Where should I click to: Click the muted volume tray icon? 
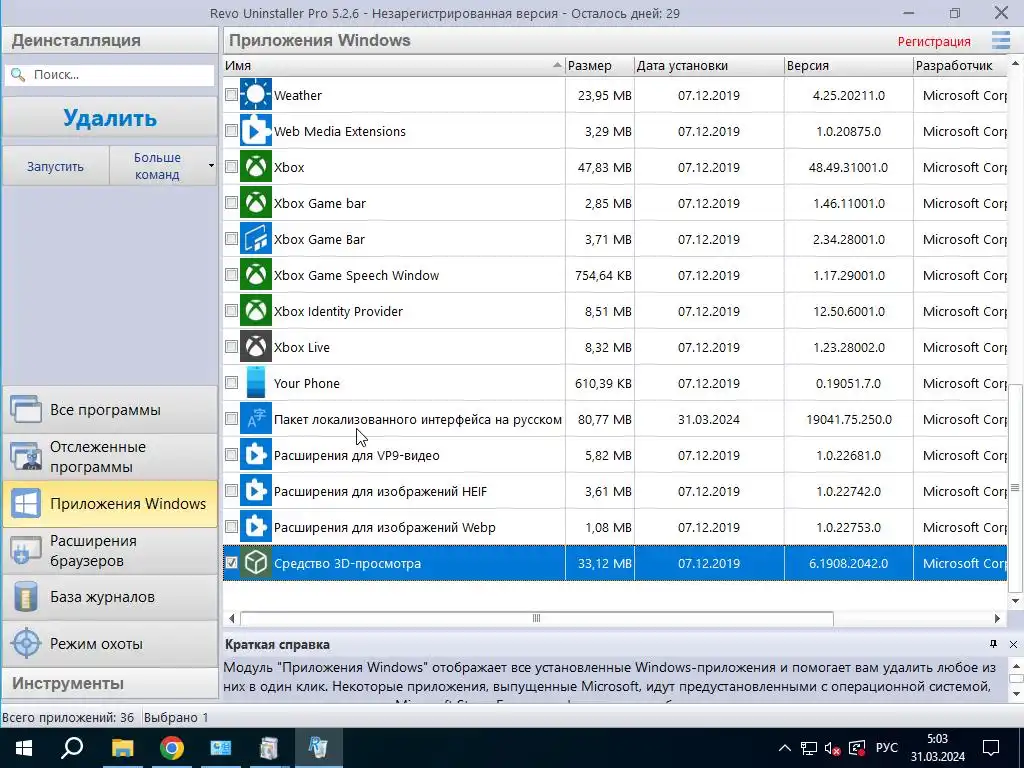pyautogui.click(x=832, y=748)
